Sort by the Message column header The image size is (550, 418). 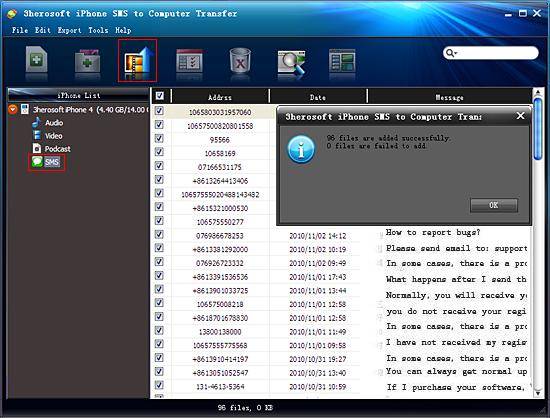(x=449, y=97)
